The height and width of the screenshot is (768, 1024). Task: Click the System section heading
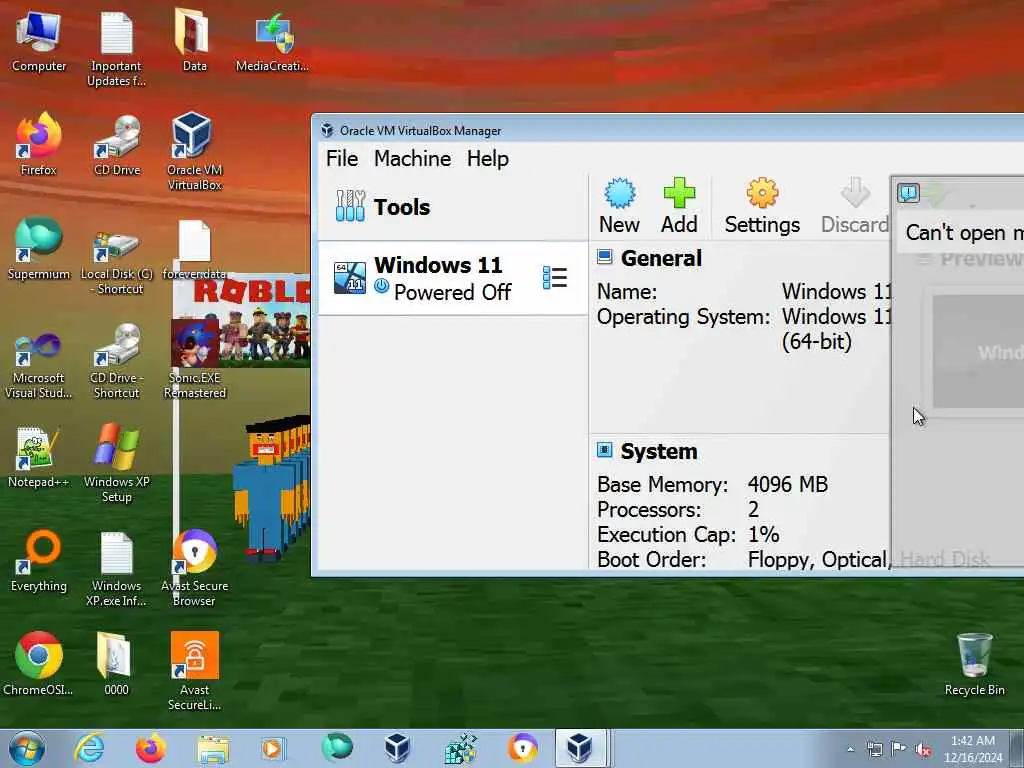(x=658, y=451)
